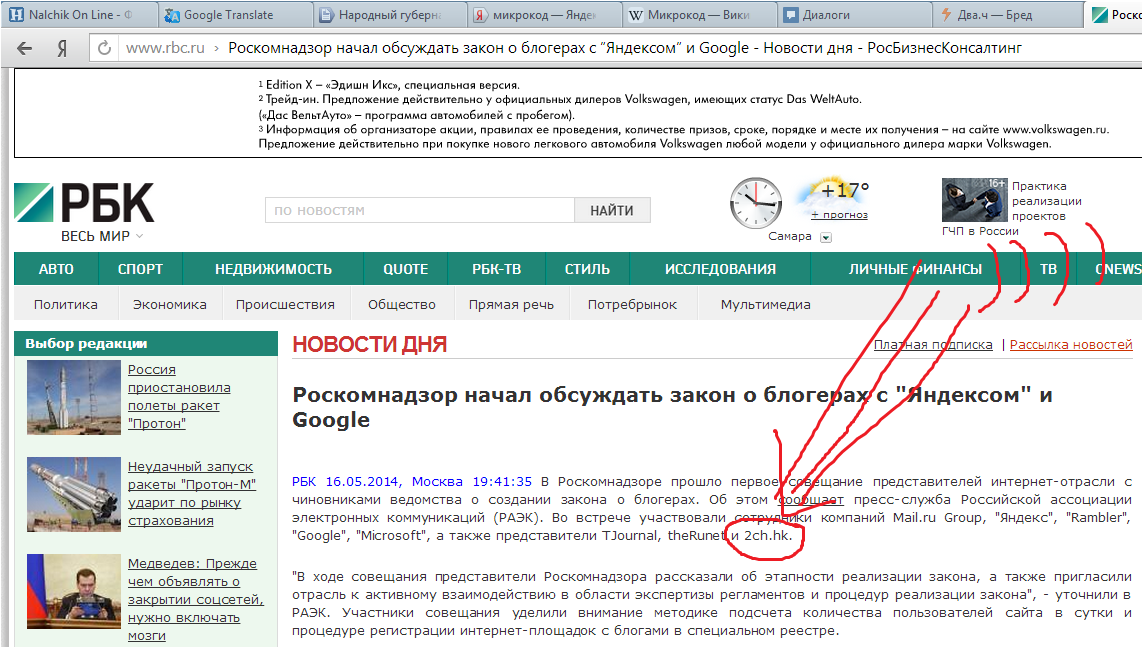Click the article headline about Роскомнадзор
The width and height of the screenshot is (1142, 647).
pos(672,407)
